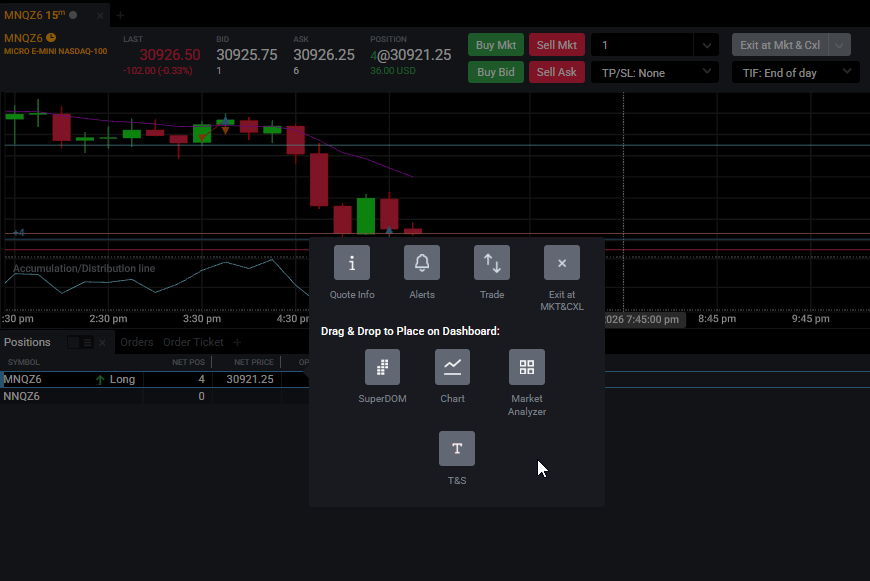
Task: Select the Trade arrows icon
Action: (492, 262)
